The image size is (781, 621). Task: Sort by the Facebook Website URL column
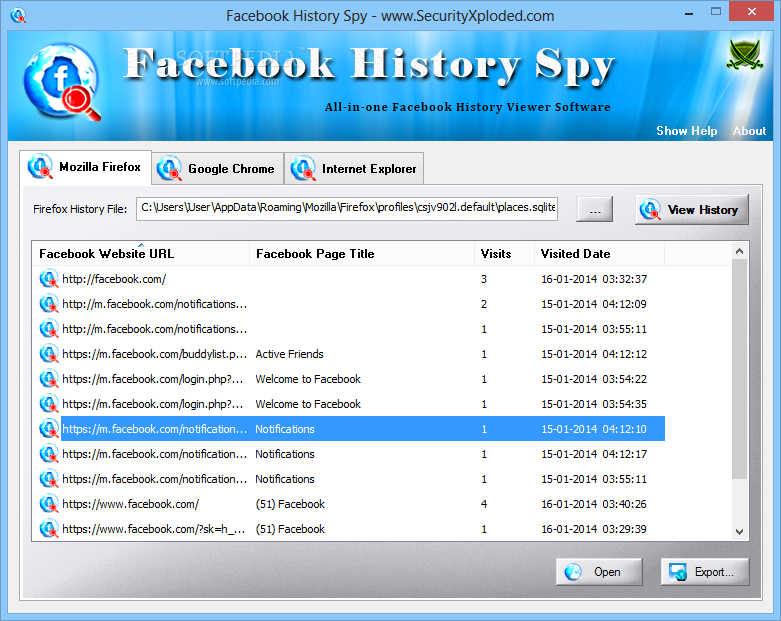pyautogui.click(x=140, y=253)
